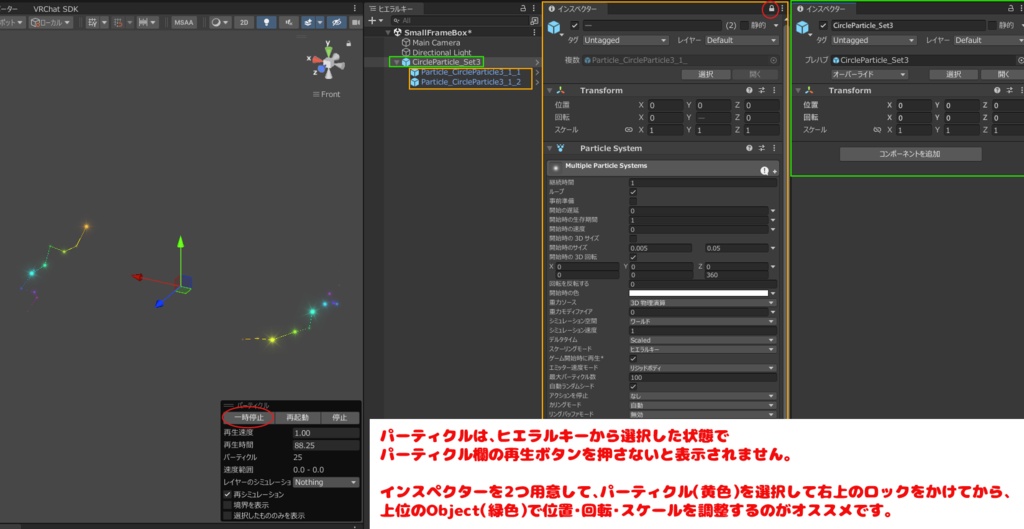
Task: Click the orientation gizmo X axis cone
Action: coord(317,60)
